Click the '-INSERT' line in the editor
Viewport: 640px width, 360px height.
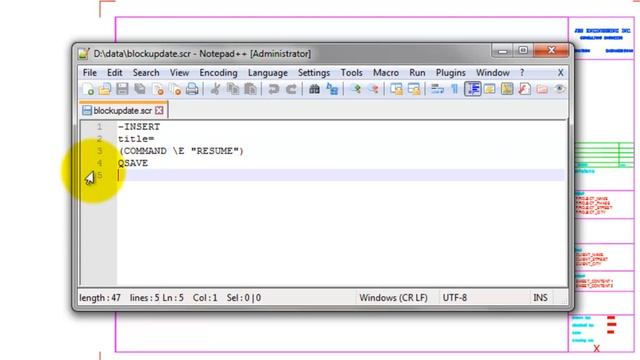[x=139, y=127]
